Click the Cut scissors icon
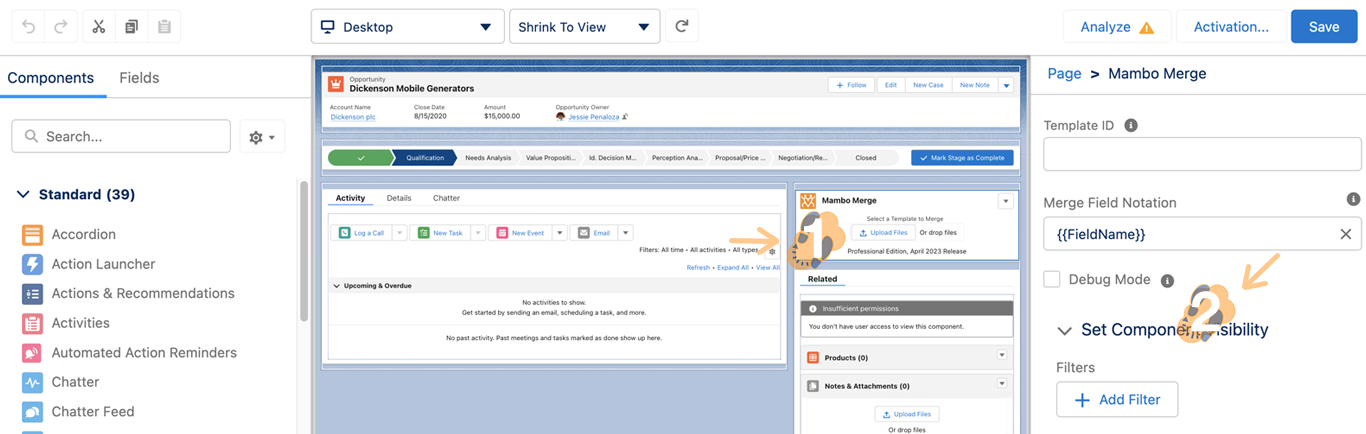Screen dimensions: 1366x434 [x=98, y=27]
